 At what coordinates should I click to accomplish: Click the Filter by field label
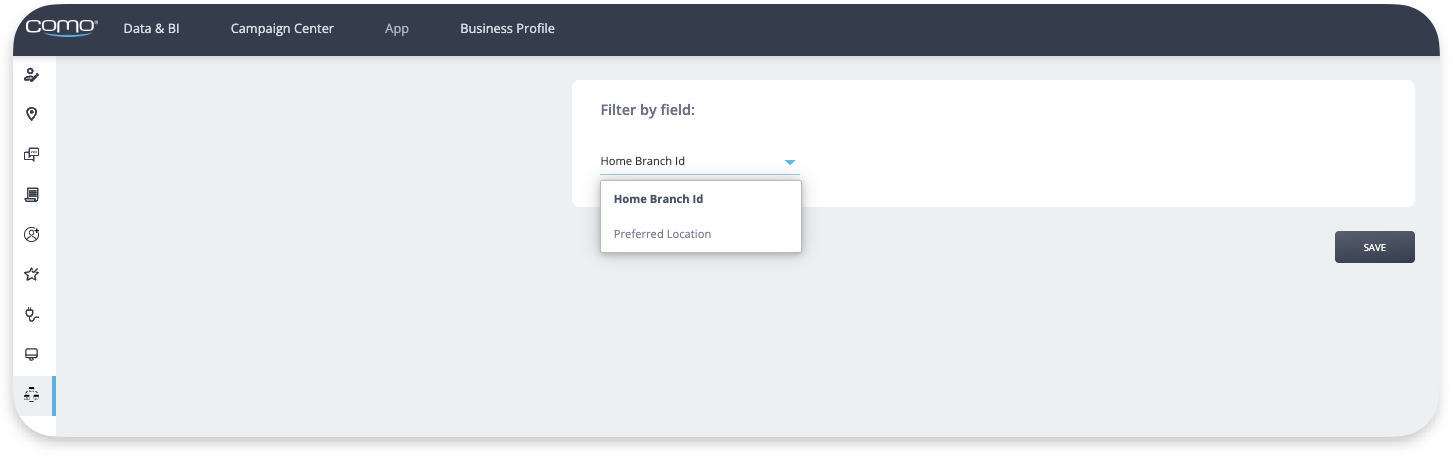(647, 110)
